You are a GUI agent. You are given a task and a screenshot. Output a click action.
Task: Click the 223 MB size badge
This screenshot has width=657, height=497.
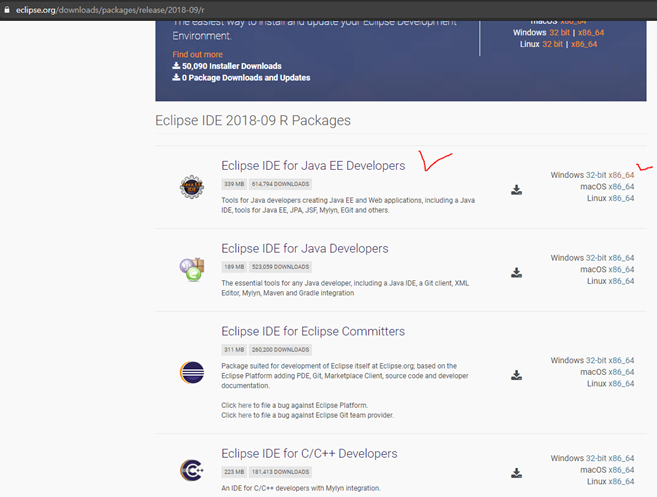tap(234, 472)
